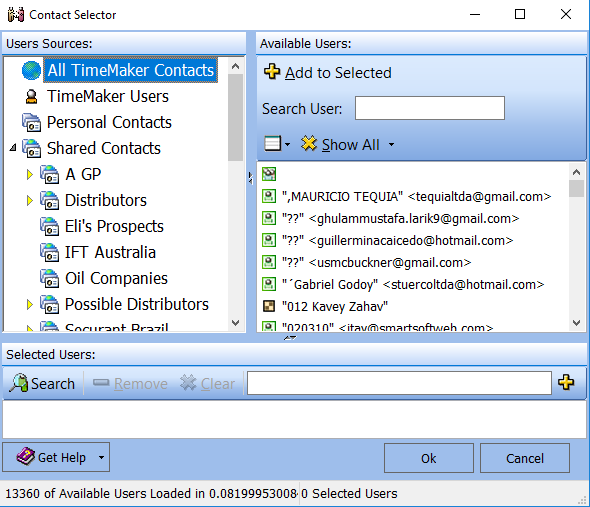Click the TimeMaker Users person icon
This screenshot has width=590, height=507.
[x=31, y=96]
